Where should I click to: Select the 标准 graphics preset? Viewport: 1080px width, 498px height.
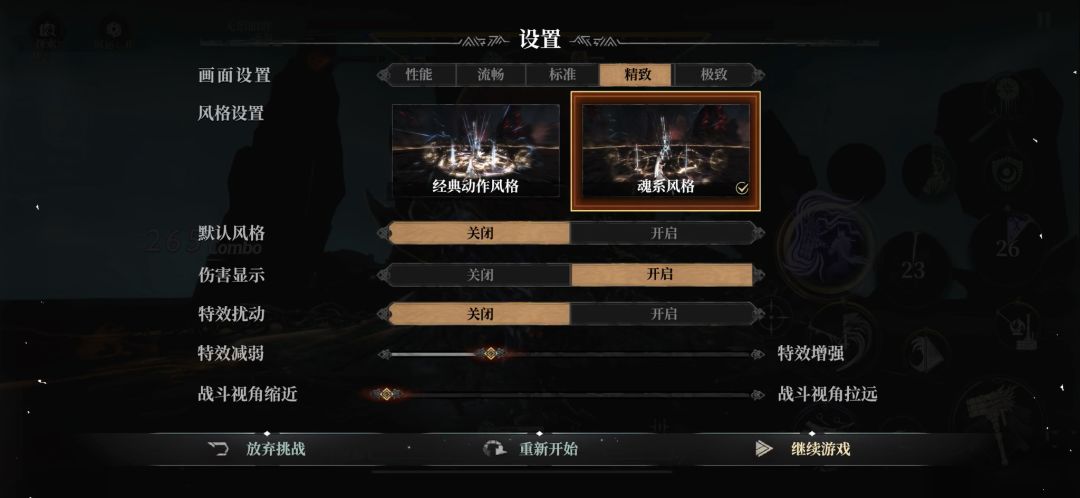pyautogui.click(x=563, y=74)
